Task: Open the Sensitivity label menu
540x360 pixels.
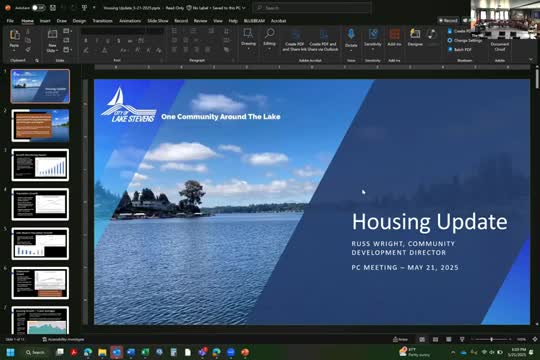Action: click(x=373, y=39)
